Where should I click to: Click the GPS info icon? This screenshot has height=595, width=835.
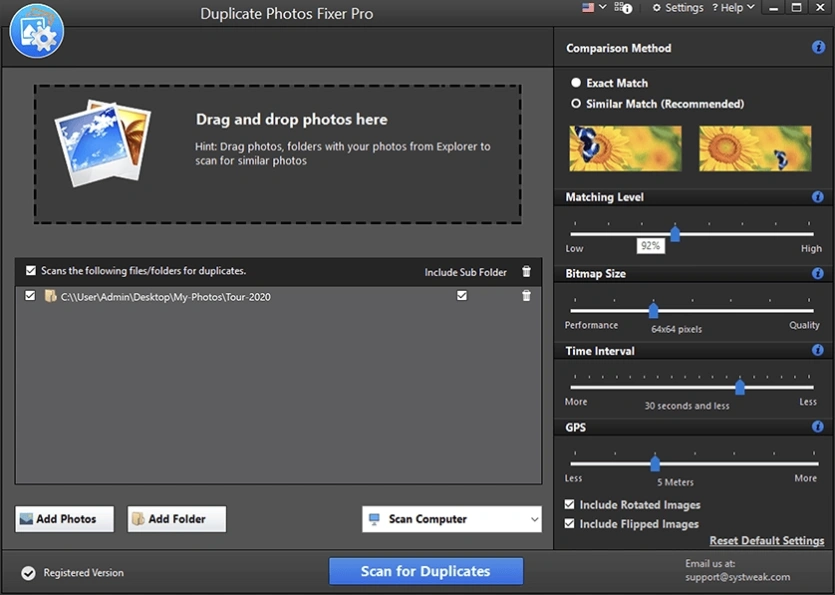coord(818,427)
